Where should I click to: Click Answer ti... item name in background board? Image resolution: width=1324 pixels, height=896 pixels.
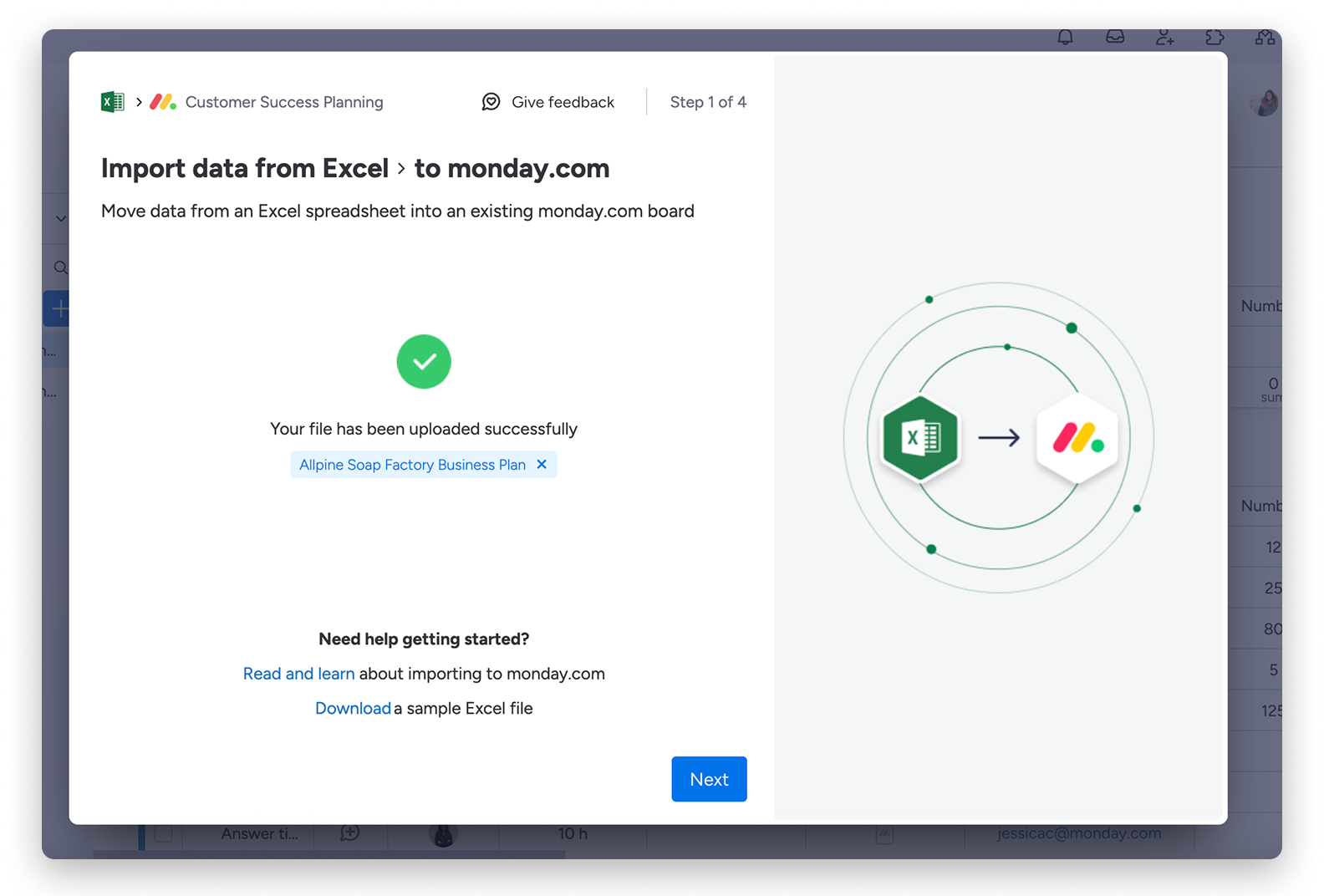259,833
